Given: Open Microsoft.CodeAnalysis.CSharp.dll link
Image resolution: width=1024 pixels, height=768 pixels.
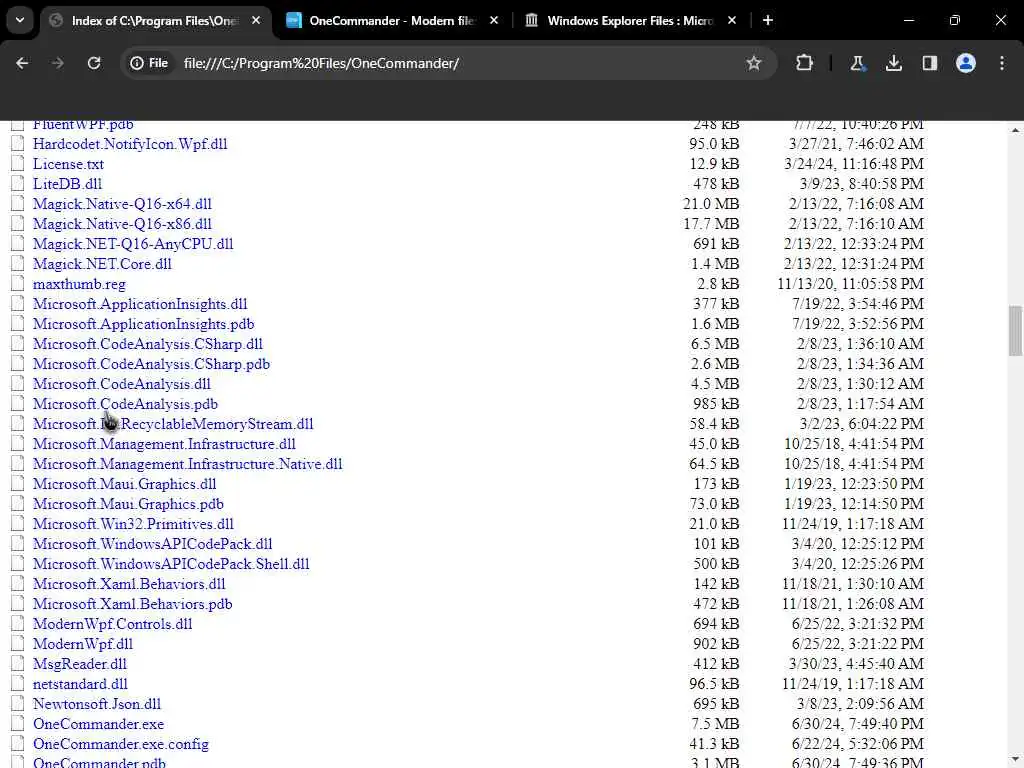Looking at the screenshot, I should (x=148, y=344).
